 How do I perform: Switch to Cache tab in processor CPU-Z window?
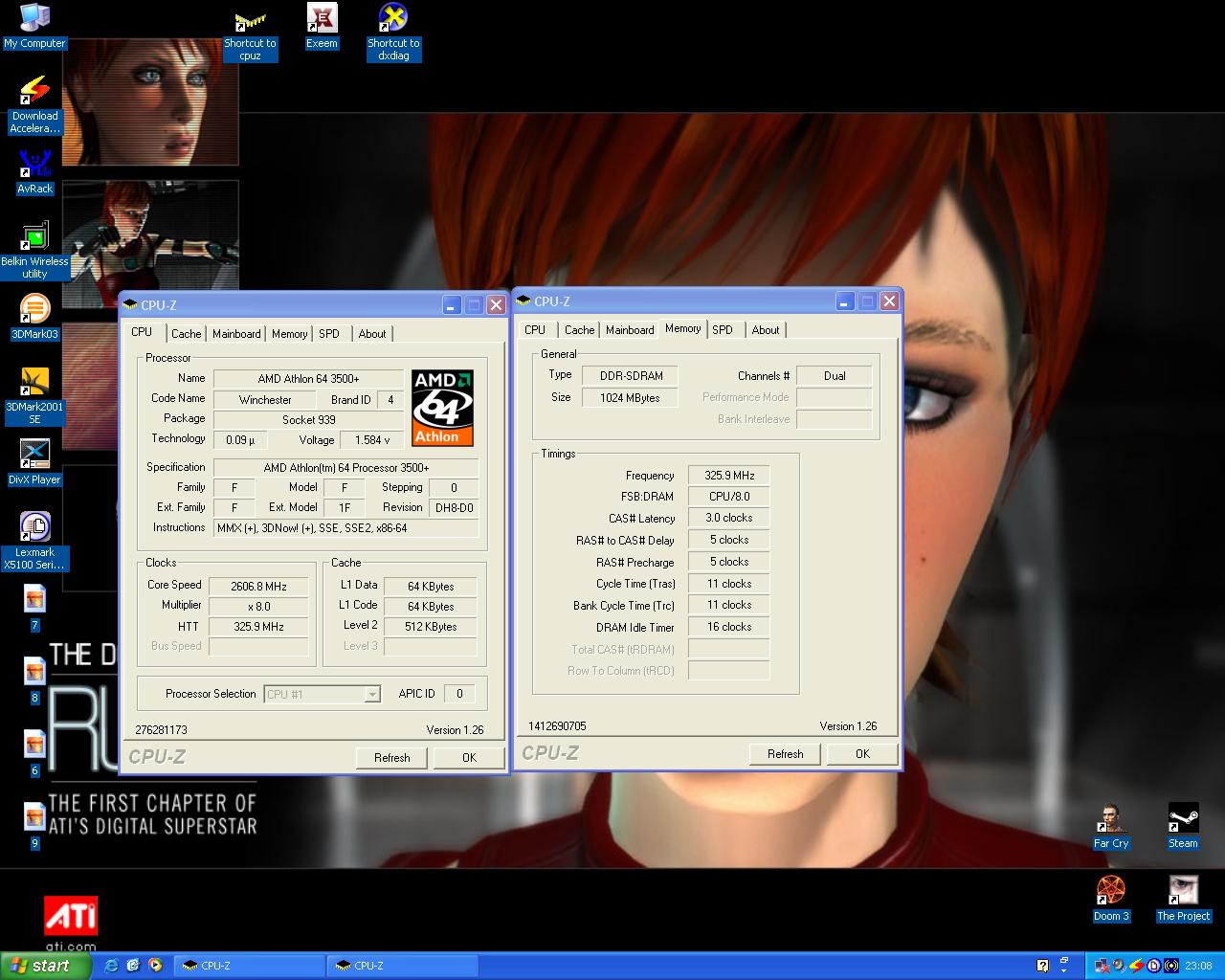(186, 334)
